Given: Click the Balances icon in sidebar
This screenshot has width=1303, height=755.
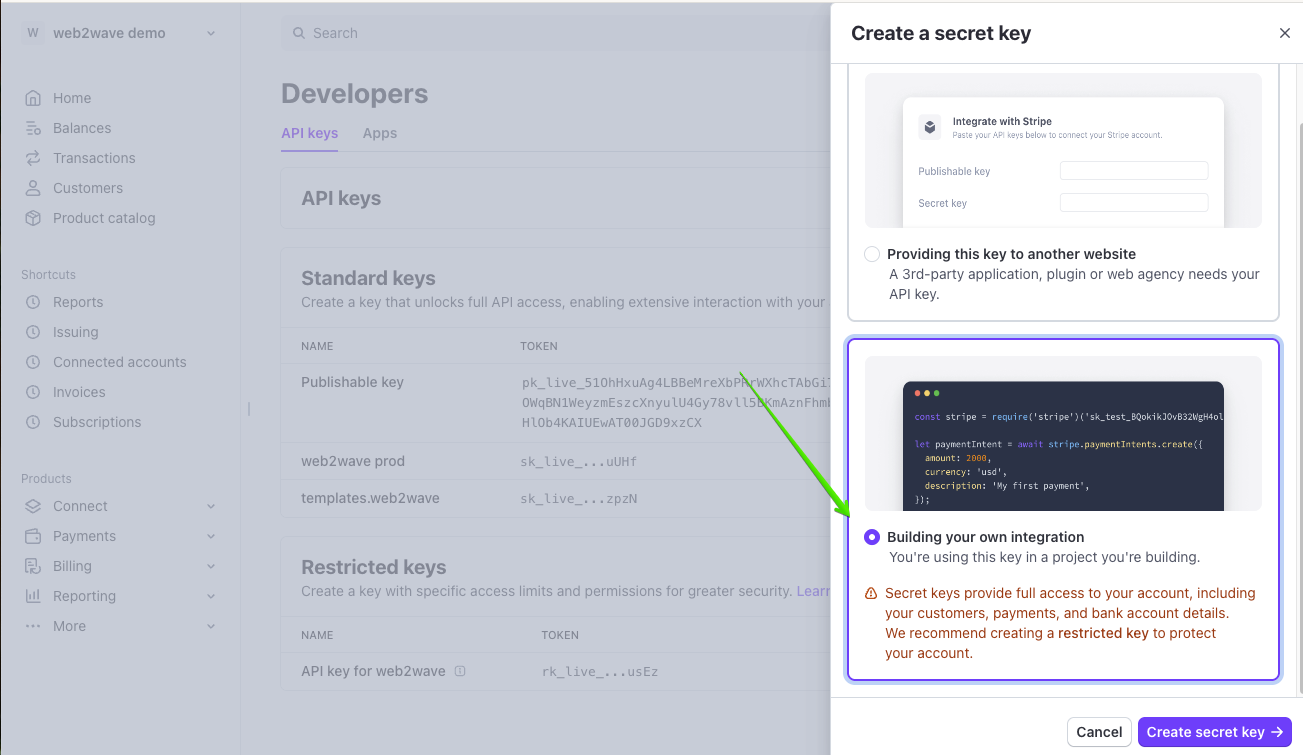Looking at the screenshot, I should [x=33, y=128].
